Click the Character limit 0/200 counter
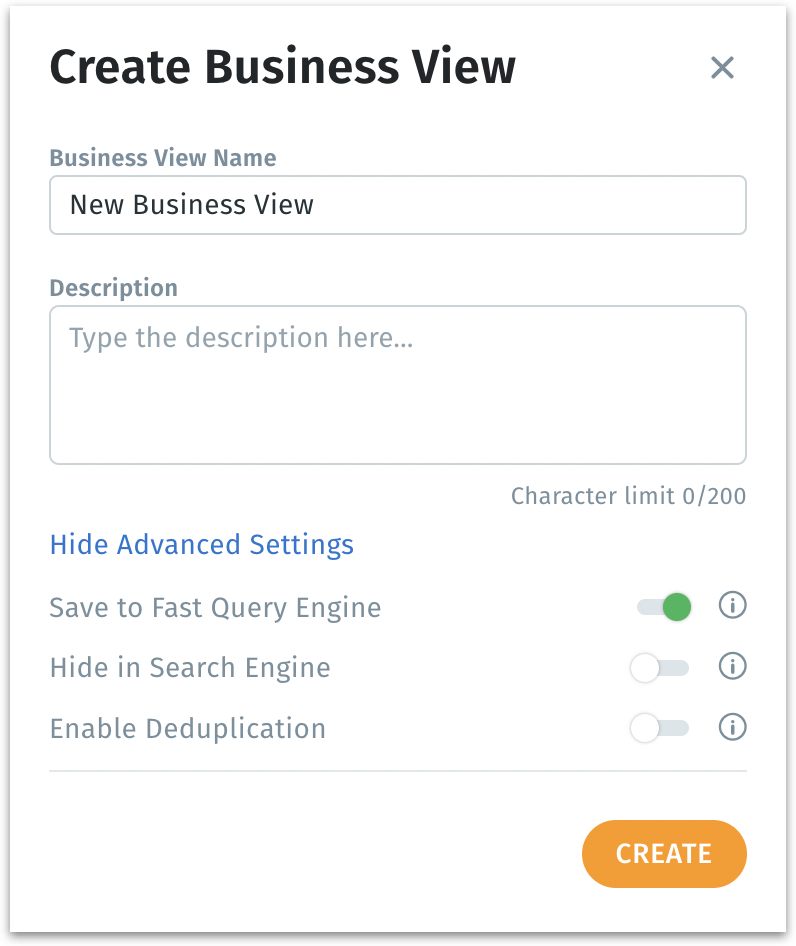 [x=628, y=496]
